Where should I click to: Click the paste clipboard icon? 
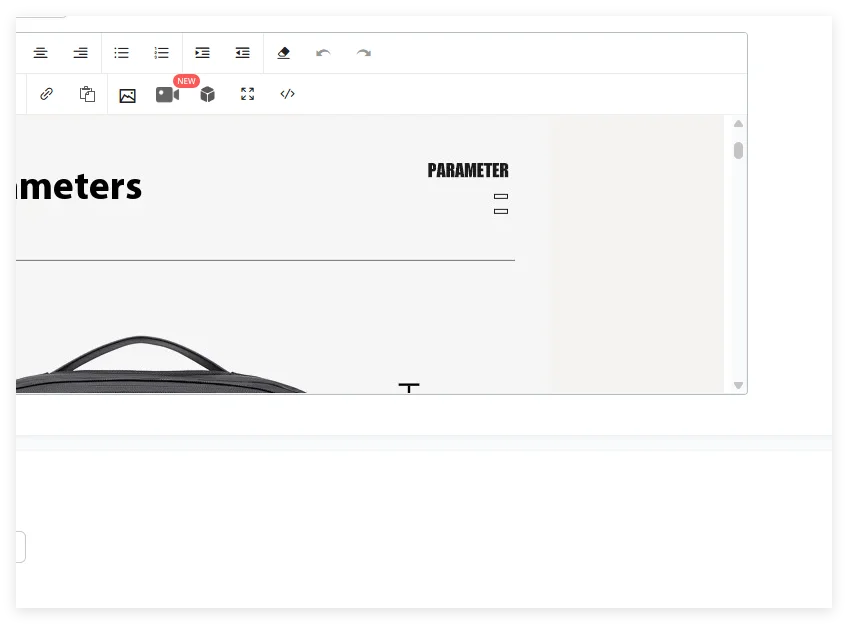click(87, 94)
